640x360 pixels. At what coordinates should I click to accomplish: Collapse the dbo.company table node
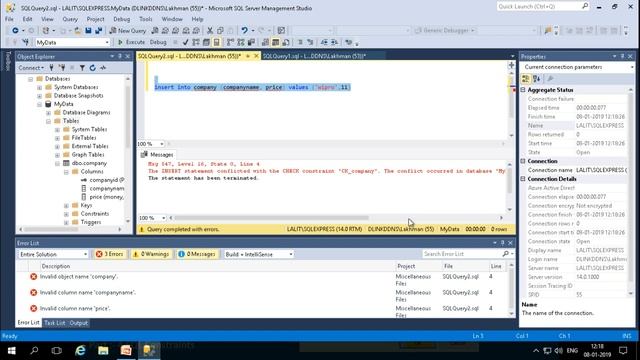tap(58, 163)
